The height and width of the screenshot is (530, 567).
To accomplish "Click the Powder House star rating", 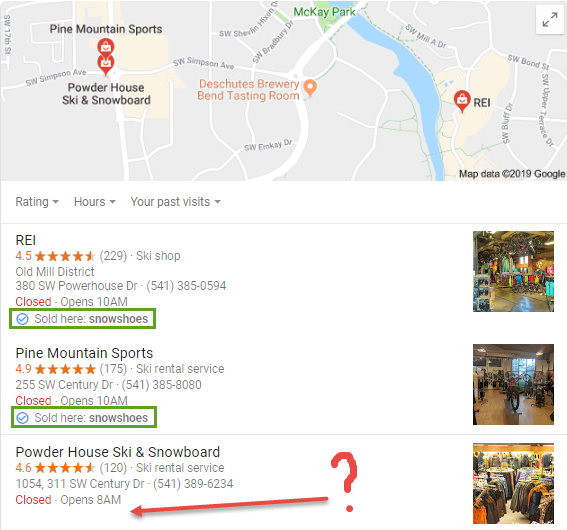I will click(65, 468).
